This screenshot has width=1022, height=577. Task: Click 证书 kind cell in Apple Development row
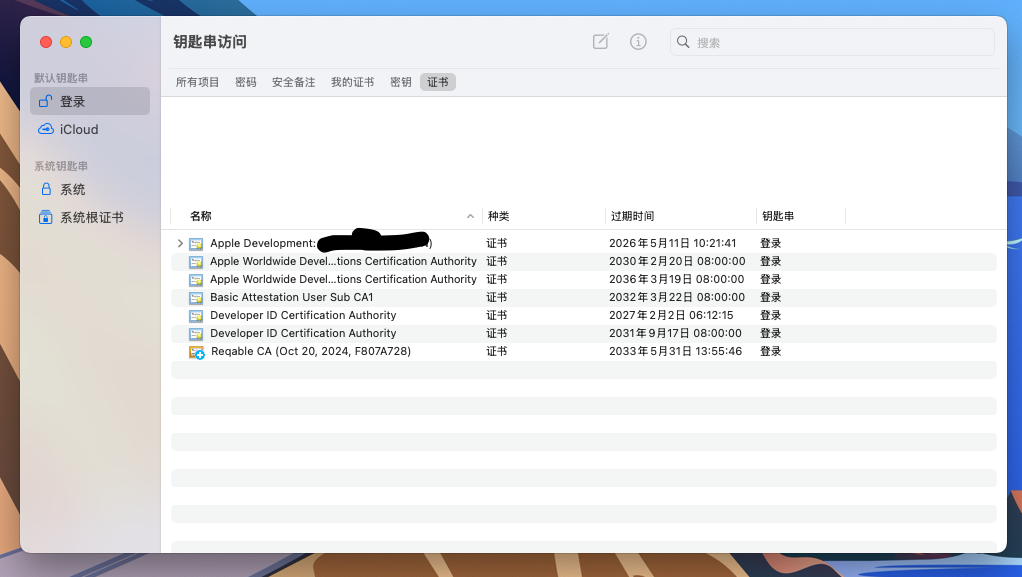[497, 243]
